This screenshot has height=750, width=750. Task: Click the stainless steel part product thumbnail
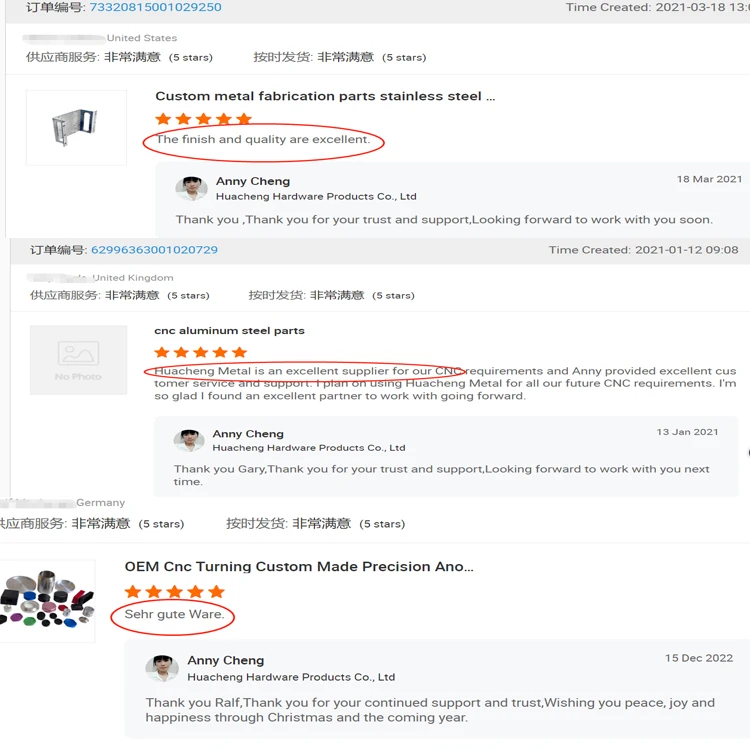76,128
